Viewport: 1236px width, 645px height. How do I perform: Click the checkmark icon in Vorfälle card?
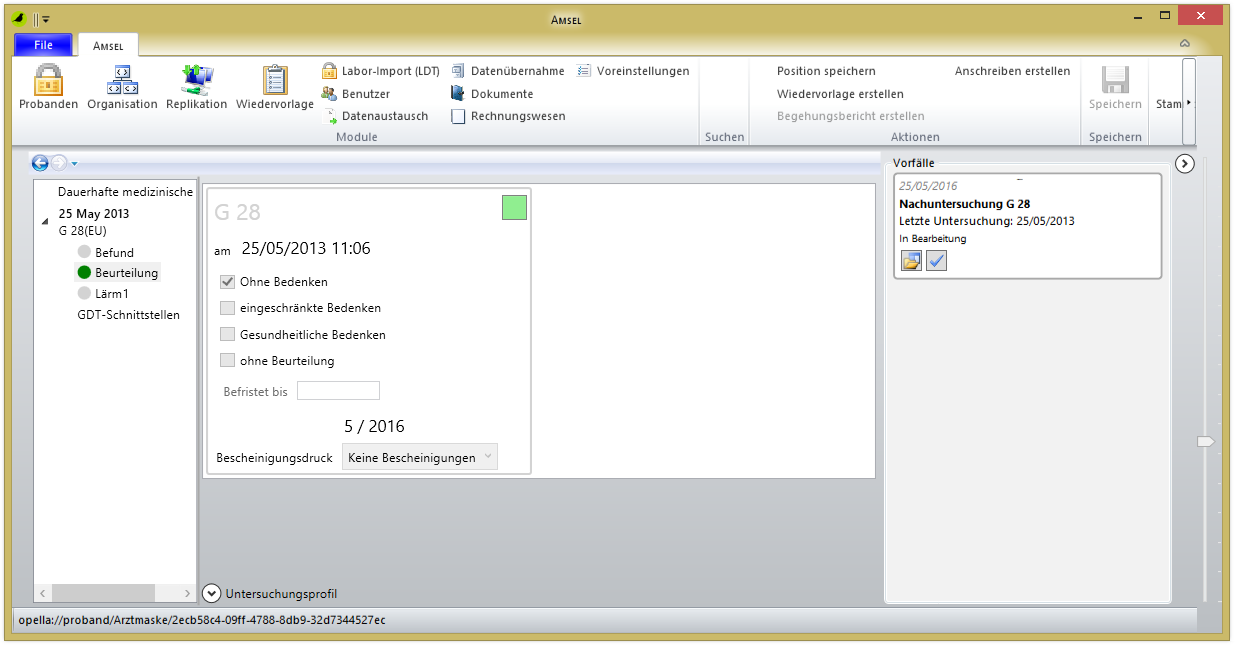pos(936,261)
